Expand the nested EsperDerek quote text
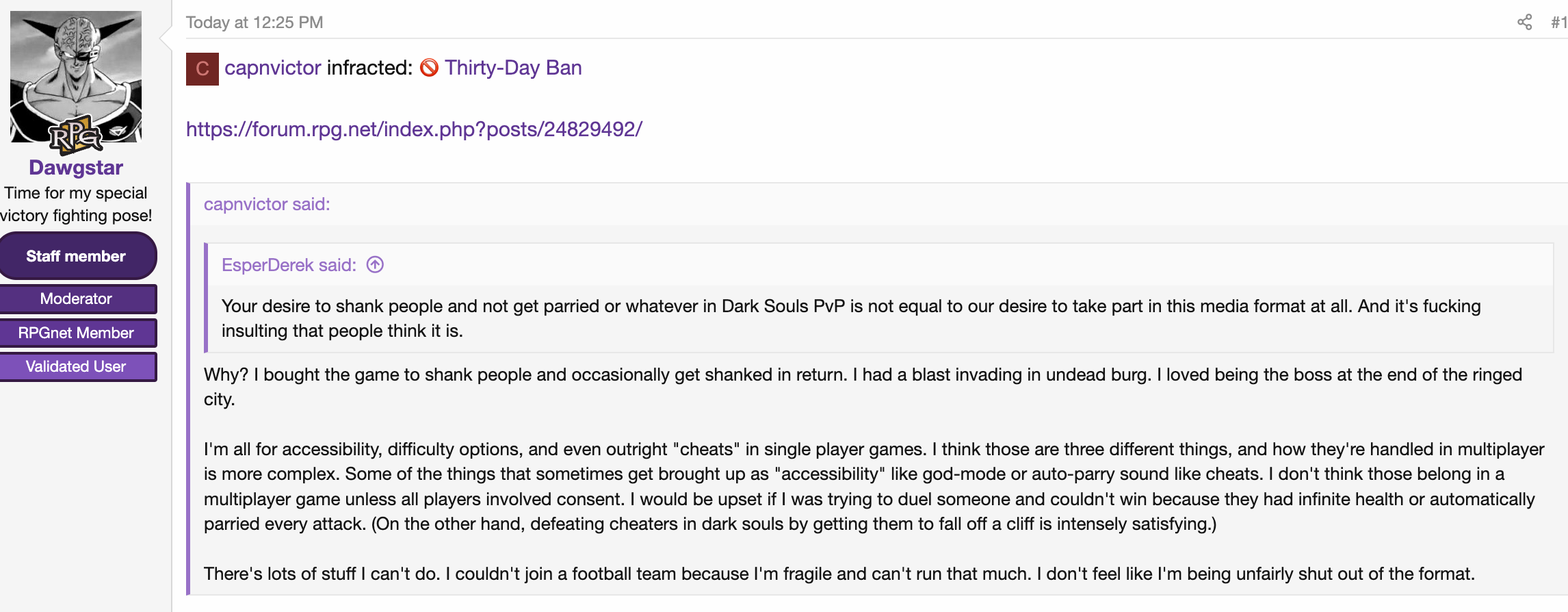1568x612 pixels. click(x=880, y=318)
